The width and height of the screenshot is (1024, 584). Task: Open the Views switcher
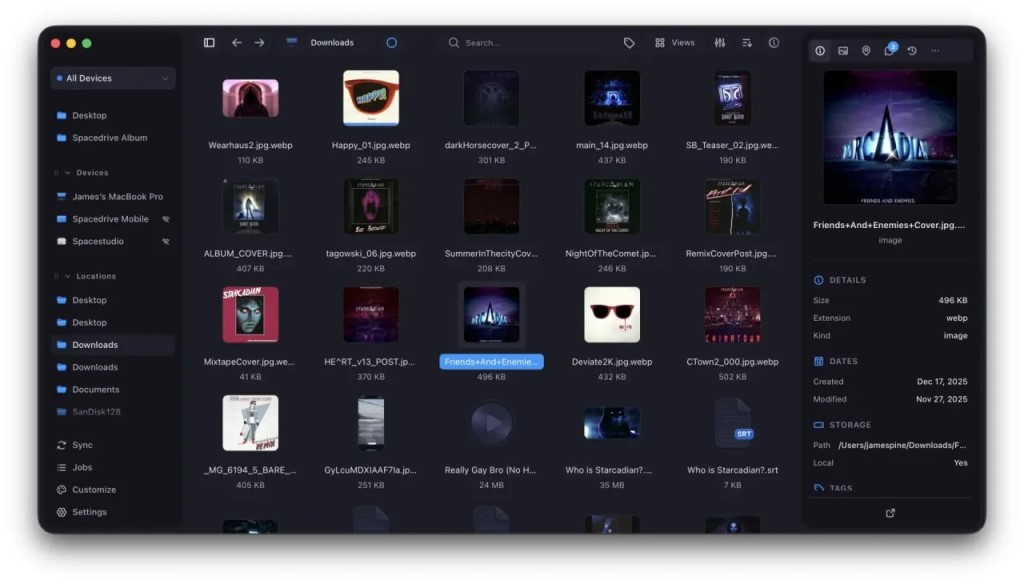675,42
